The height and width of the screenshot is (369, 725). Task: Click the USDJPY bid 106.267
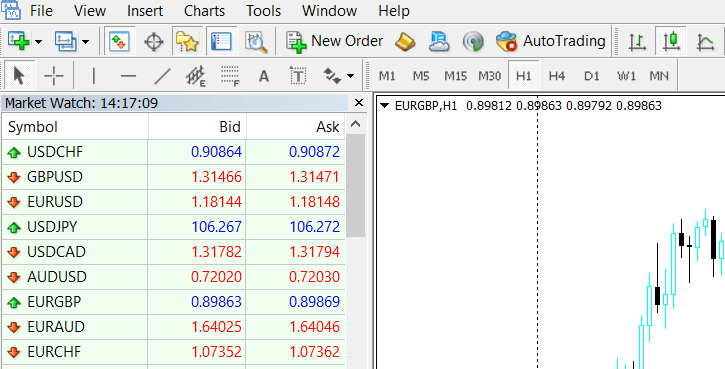216,227
